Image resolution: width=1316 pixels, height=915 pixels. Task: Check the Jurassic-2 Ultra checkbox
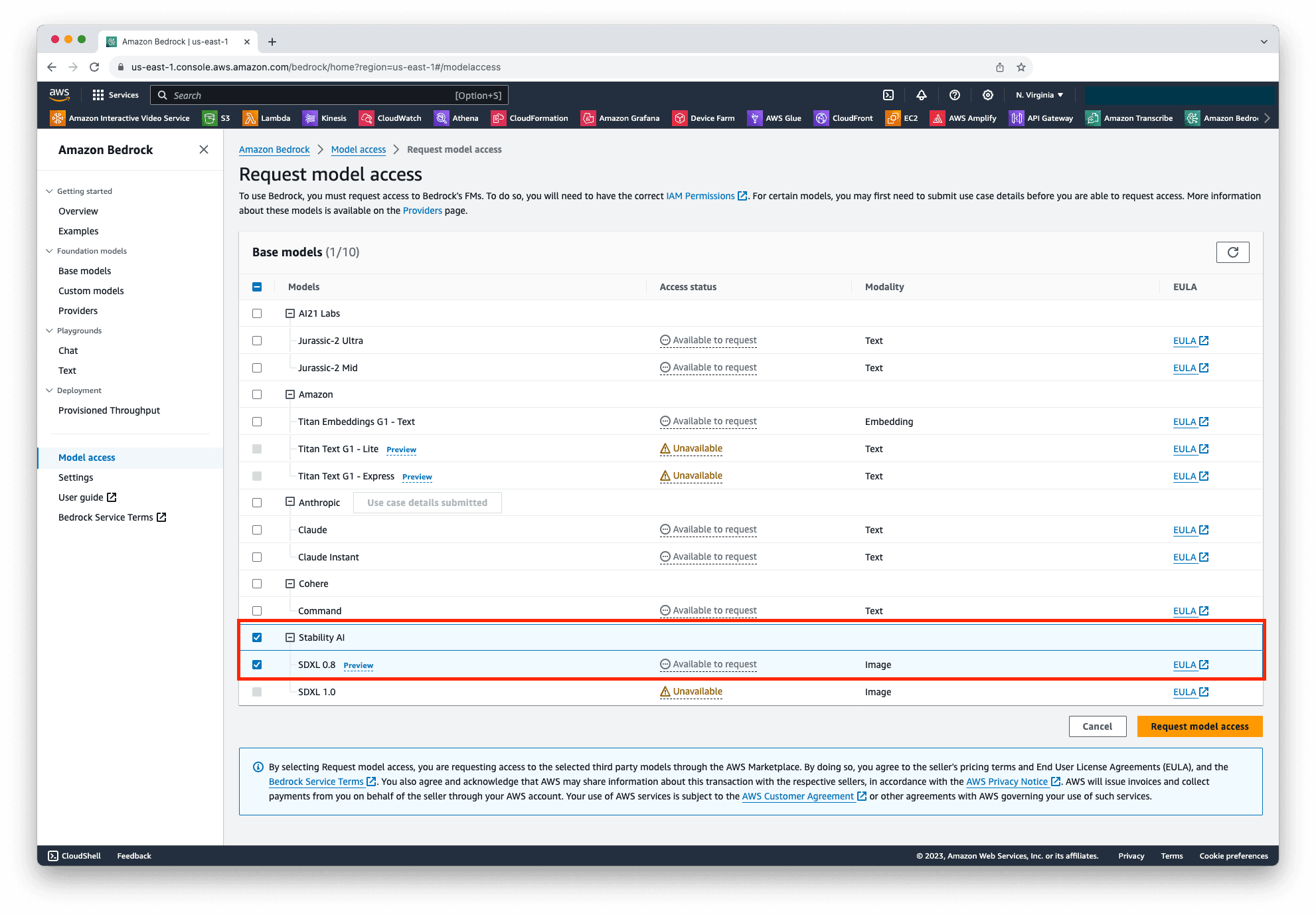click(257, 341)
